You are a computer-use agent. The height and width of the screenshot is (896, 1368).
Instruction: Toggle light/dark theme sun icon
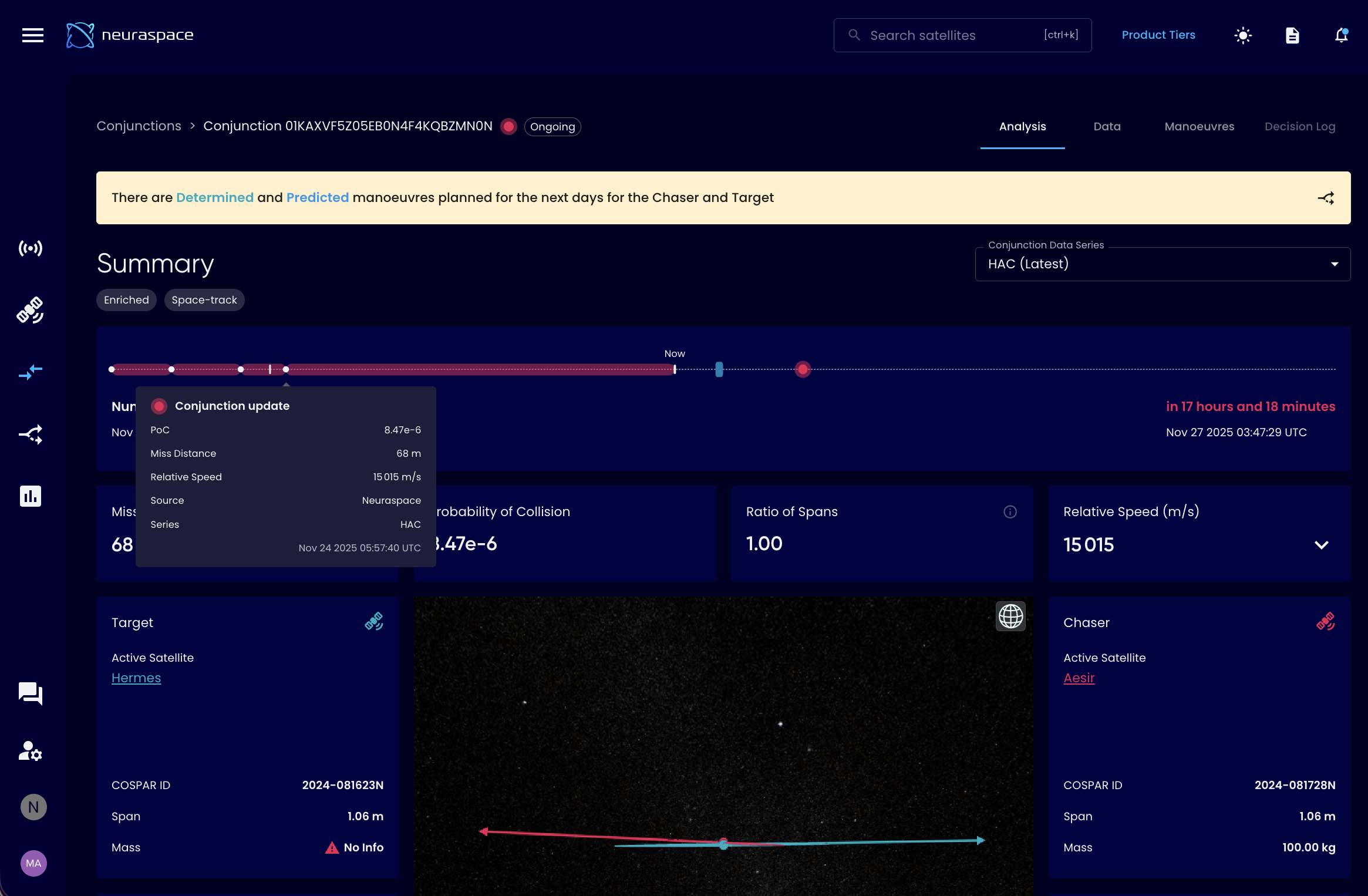(1243, 35)
